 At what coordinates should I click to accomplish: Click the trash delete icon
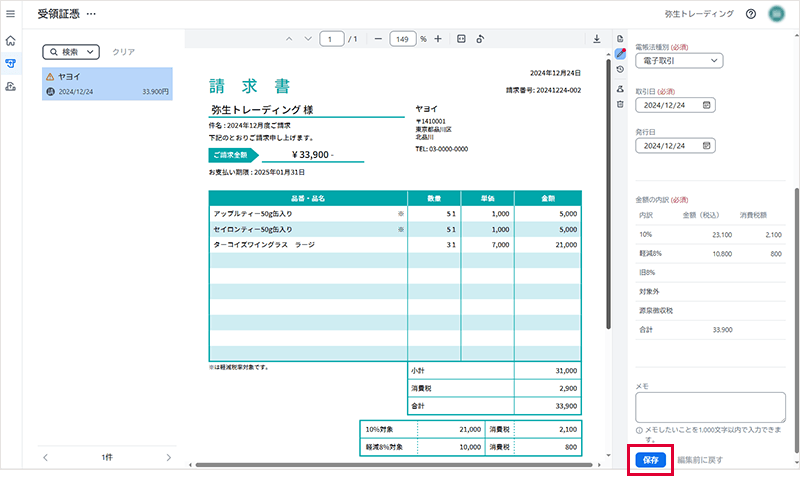click(x=620, y=104)
